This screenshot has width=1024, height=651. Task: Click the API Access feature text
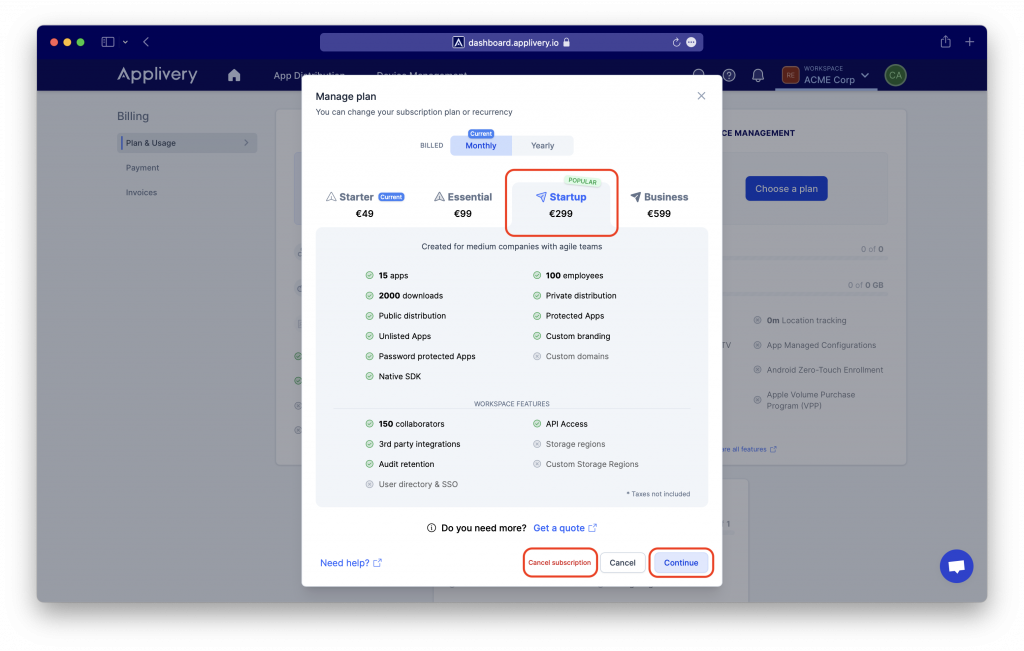(x=566, y=424)
